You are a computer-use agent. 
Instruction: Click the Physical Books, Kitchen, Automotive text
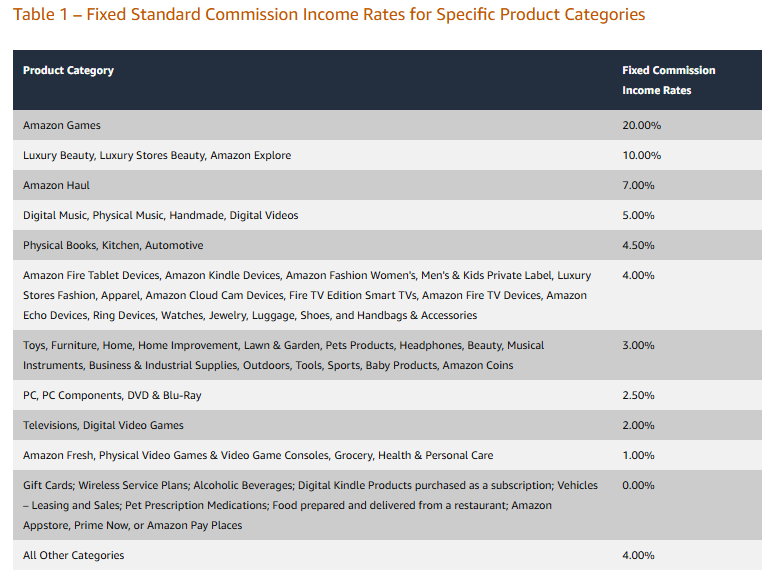tap(113, 245)
